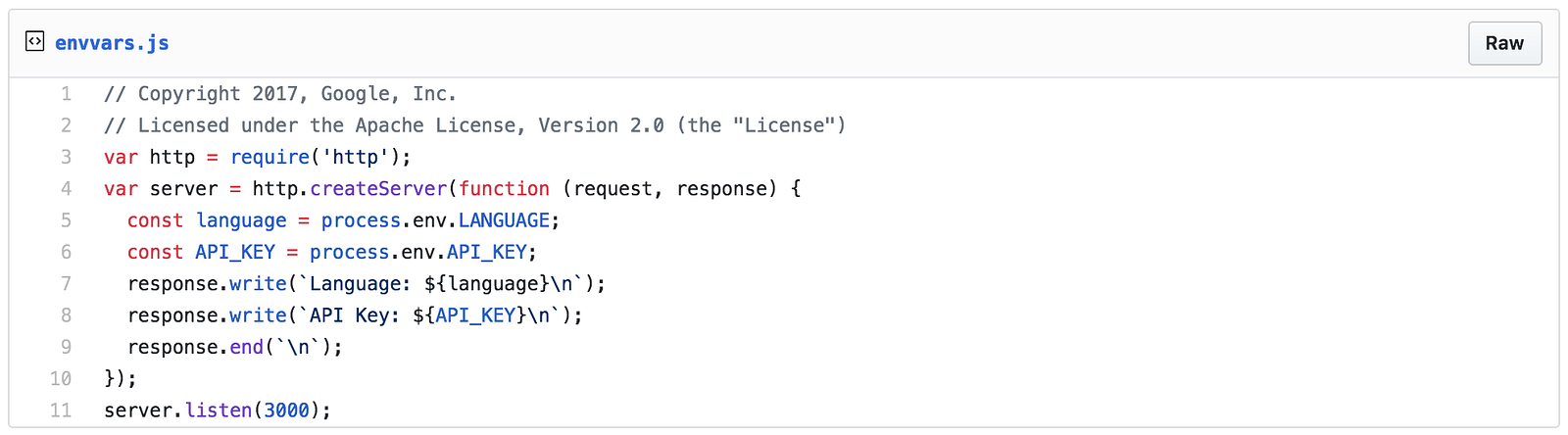The image size is (1568, 435).
Task: Select line number 1
Action: pos(66,94)
